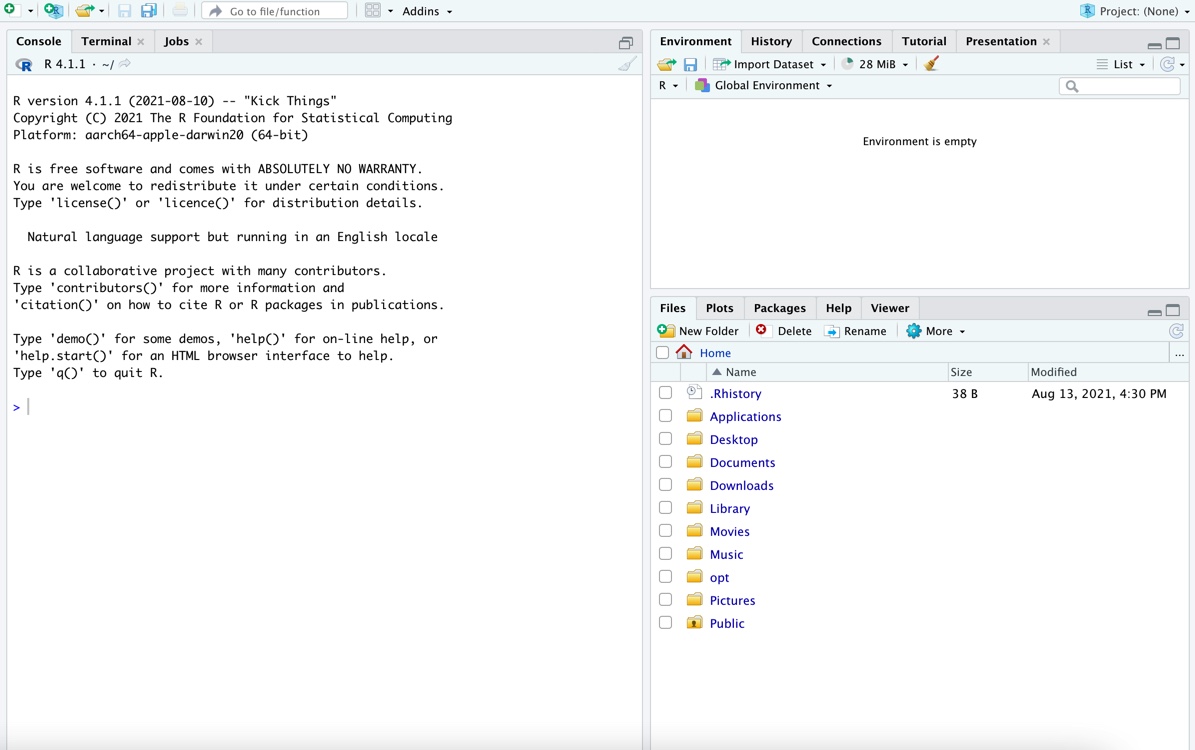
Task: Select the Downloads folder checkbox
Action: tap(665, 485)
